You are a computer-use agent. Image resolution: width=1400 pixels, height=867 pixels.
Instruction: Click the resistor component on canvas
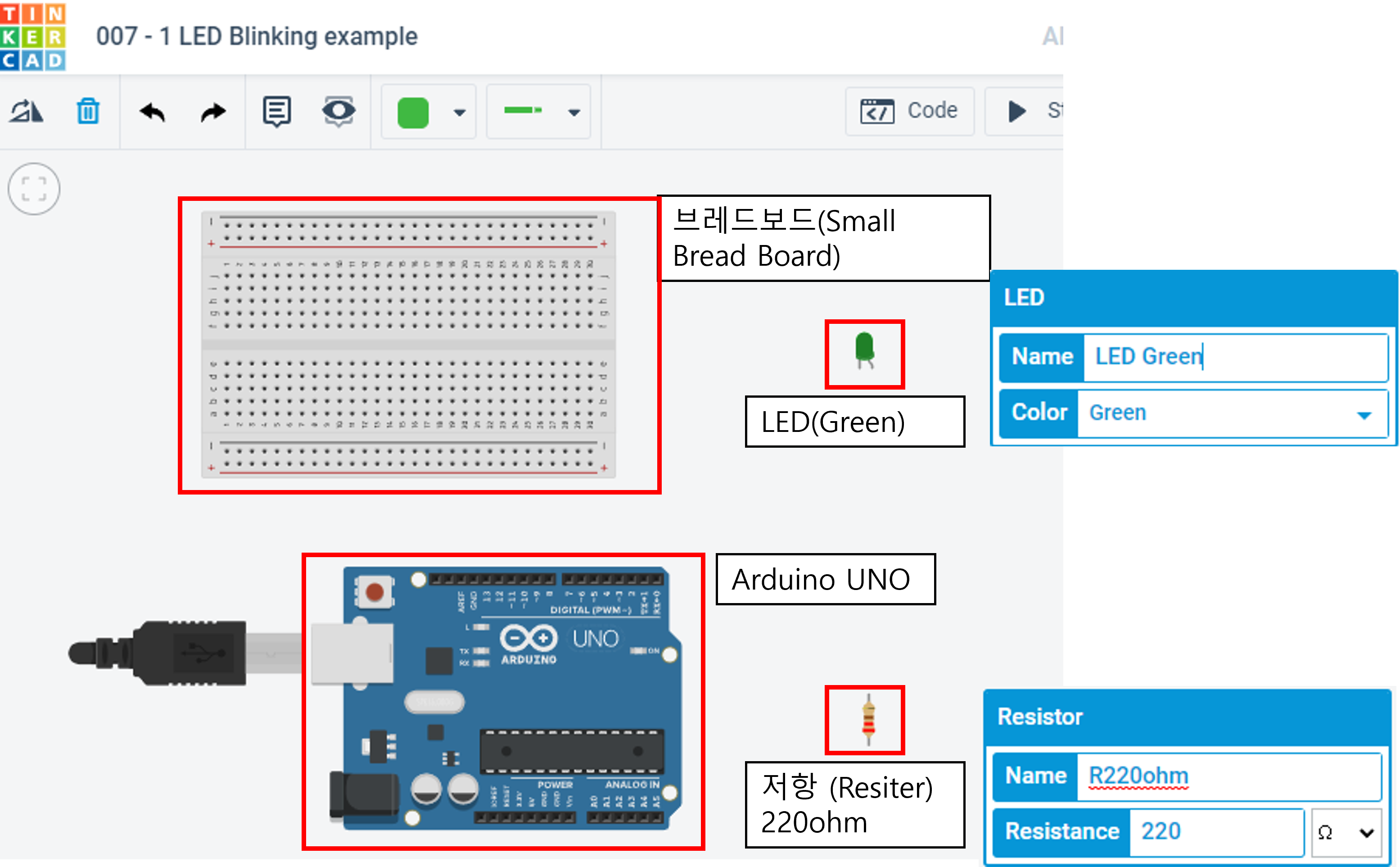point(868,719)
